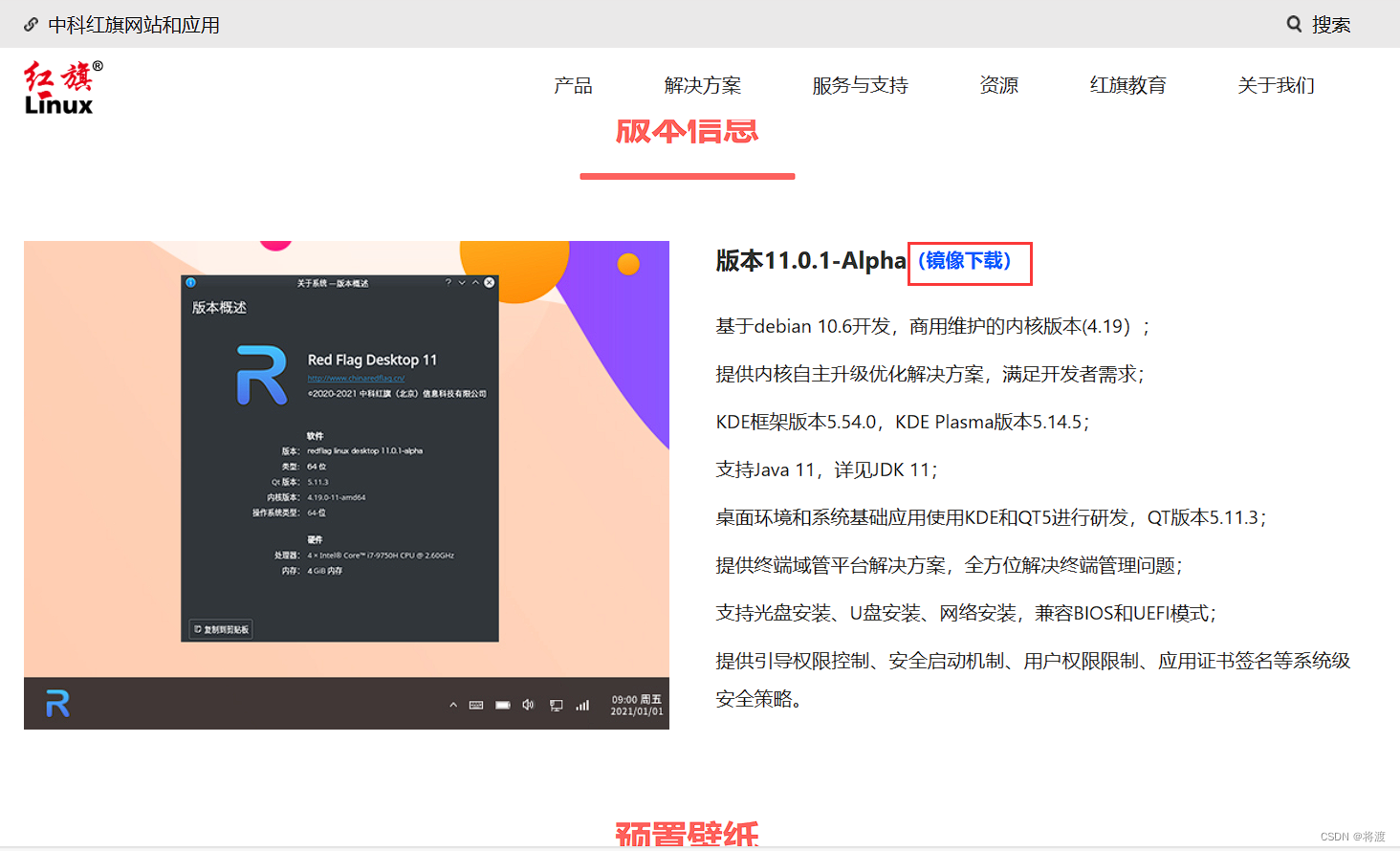1400x851 pixels.
Task: Open the 红旗教育 menu
Action: (x=1128, y=85)
